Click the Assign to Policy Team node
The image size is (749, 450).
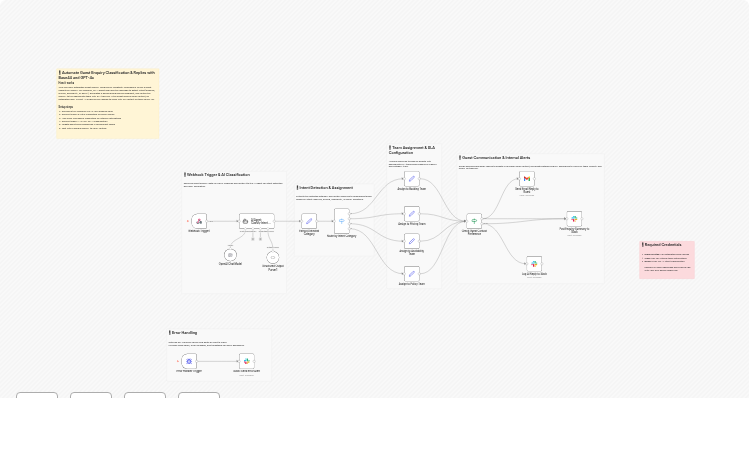coord(411,273)
